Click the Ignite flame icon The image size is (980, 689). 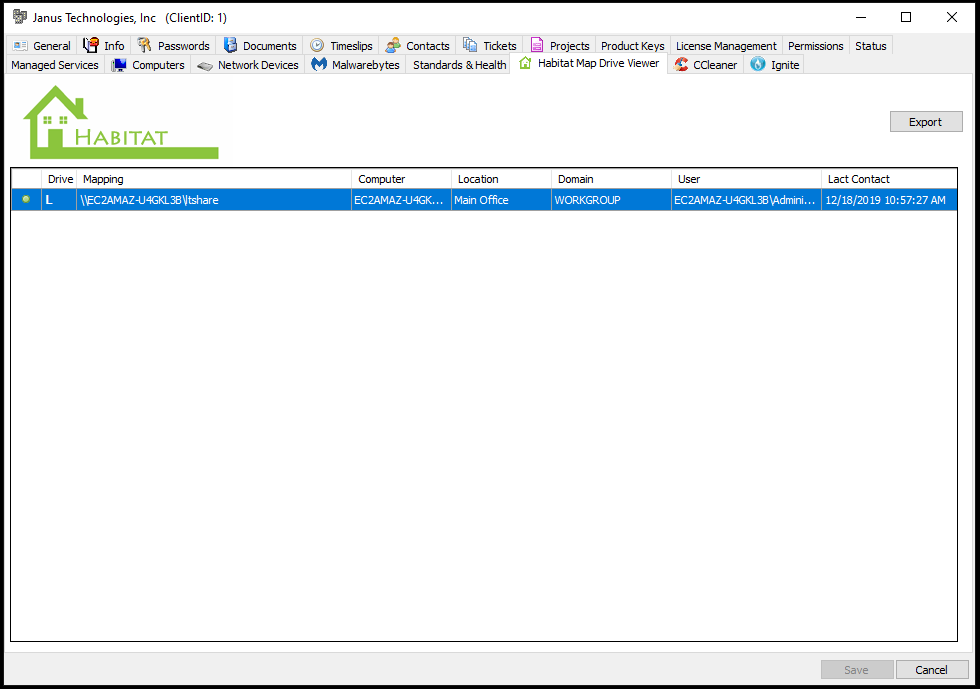tap(758, 65)
